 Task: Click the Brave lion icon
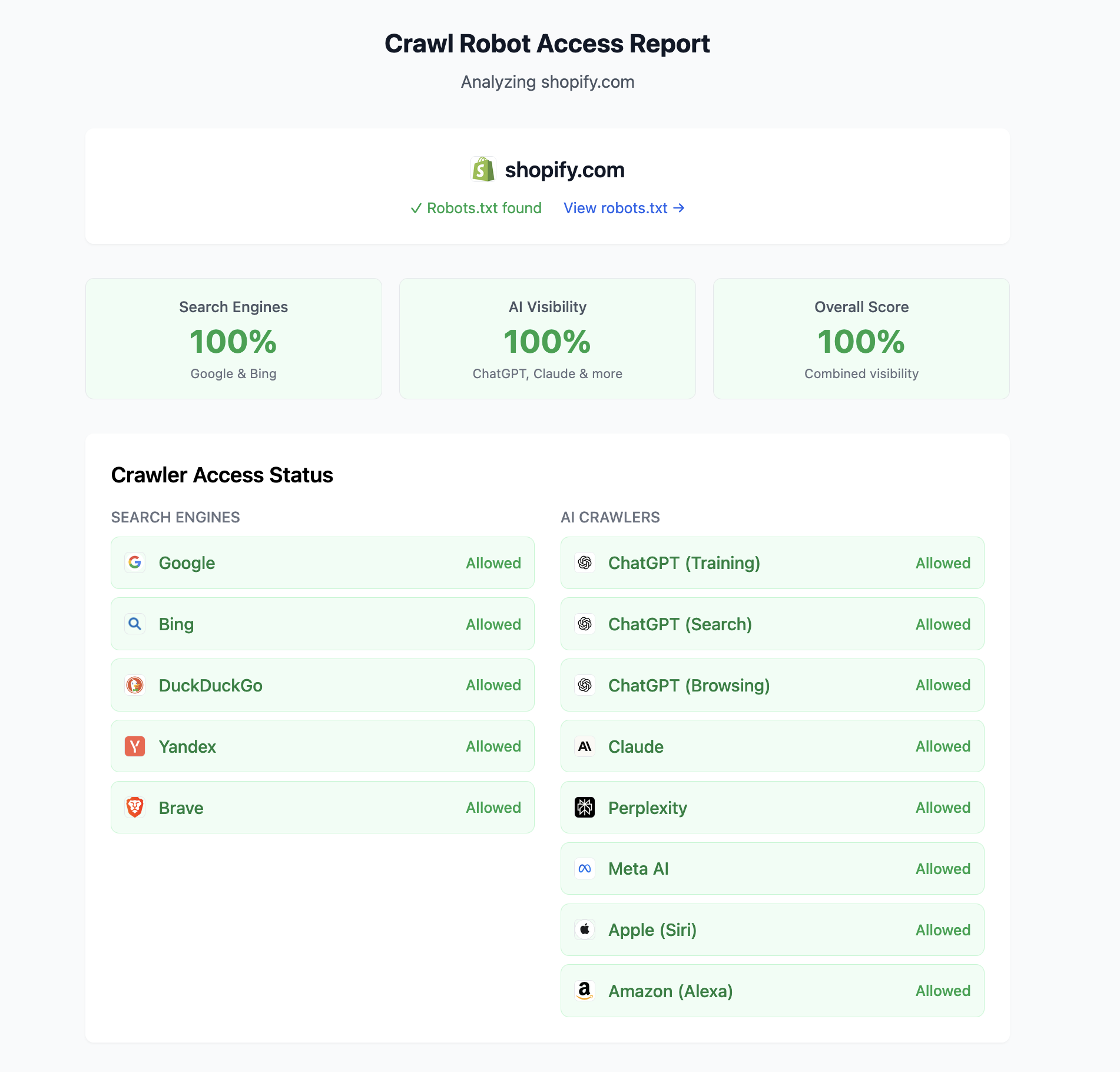(135, 808)
